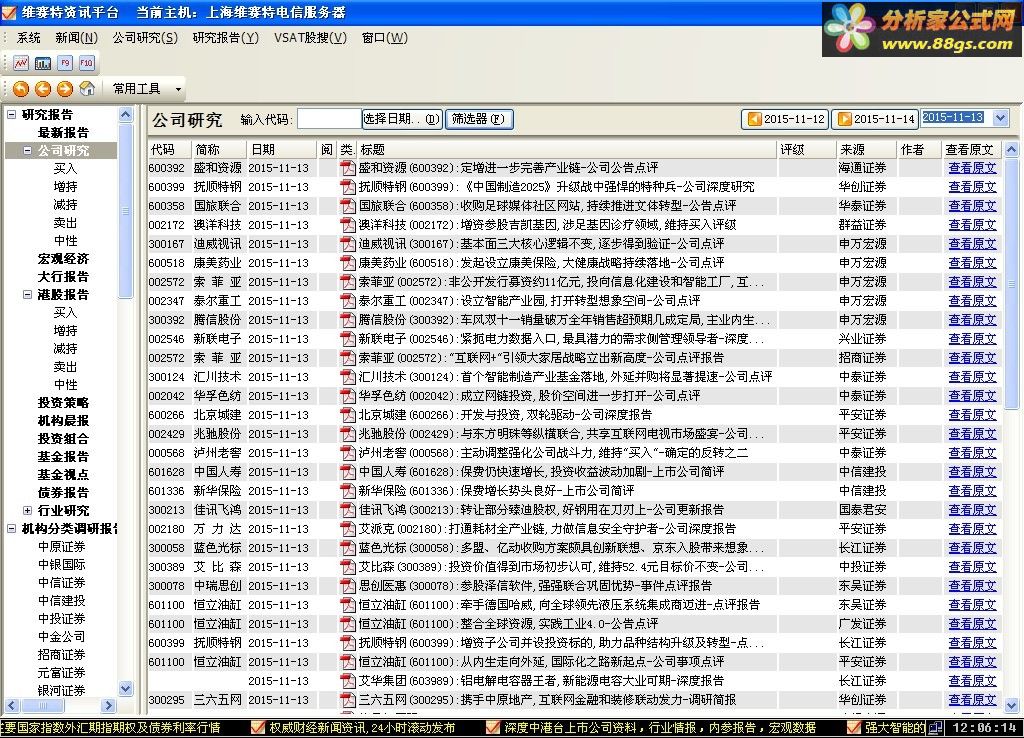Click the app logo in title bar
The width and height of the screenshot is (1024, 738).
pyautogui.click(x=9, y=12)
